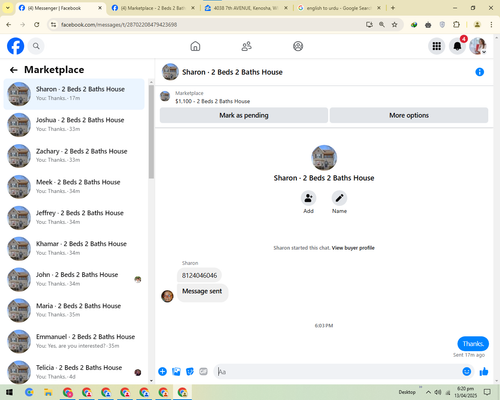Image resolution: width=500 pixels, height=400 pixels.
Task: Reload the page
Action: click(37, 24)
